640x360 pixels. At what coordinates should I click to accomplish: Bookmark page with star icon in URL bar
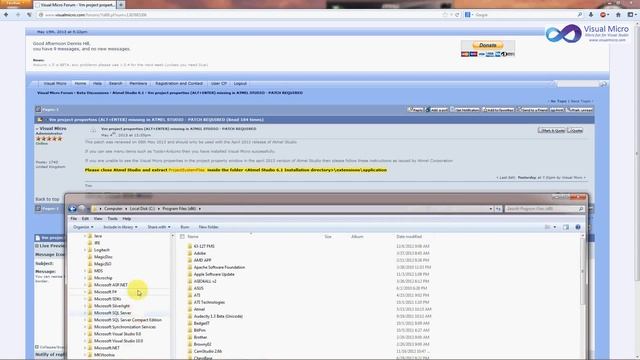[x=445, y=15]
